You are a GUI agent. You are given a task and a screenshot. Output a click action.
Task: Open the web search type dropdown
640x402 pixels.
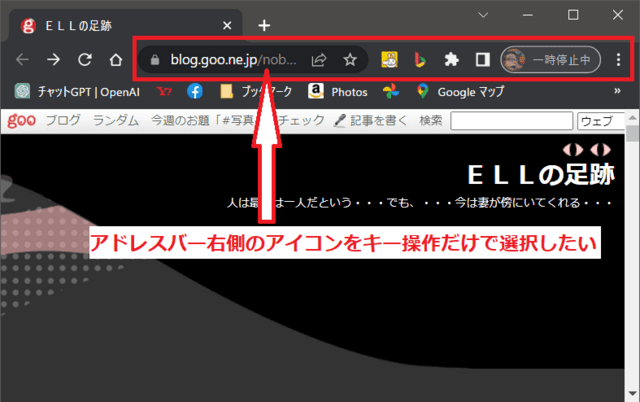[601, 121]
